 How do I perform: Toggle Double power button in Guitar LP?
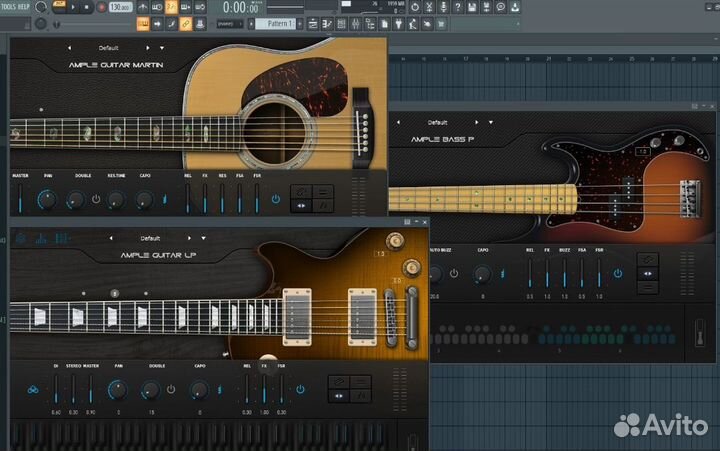click(x=171, y=390)
